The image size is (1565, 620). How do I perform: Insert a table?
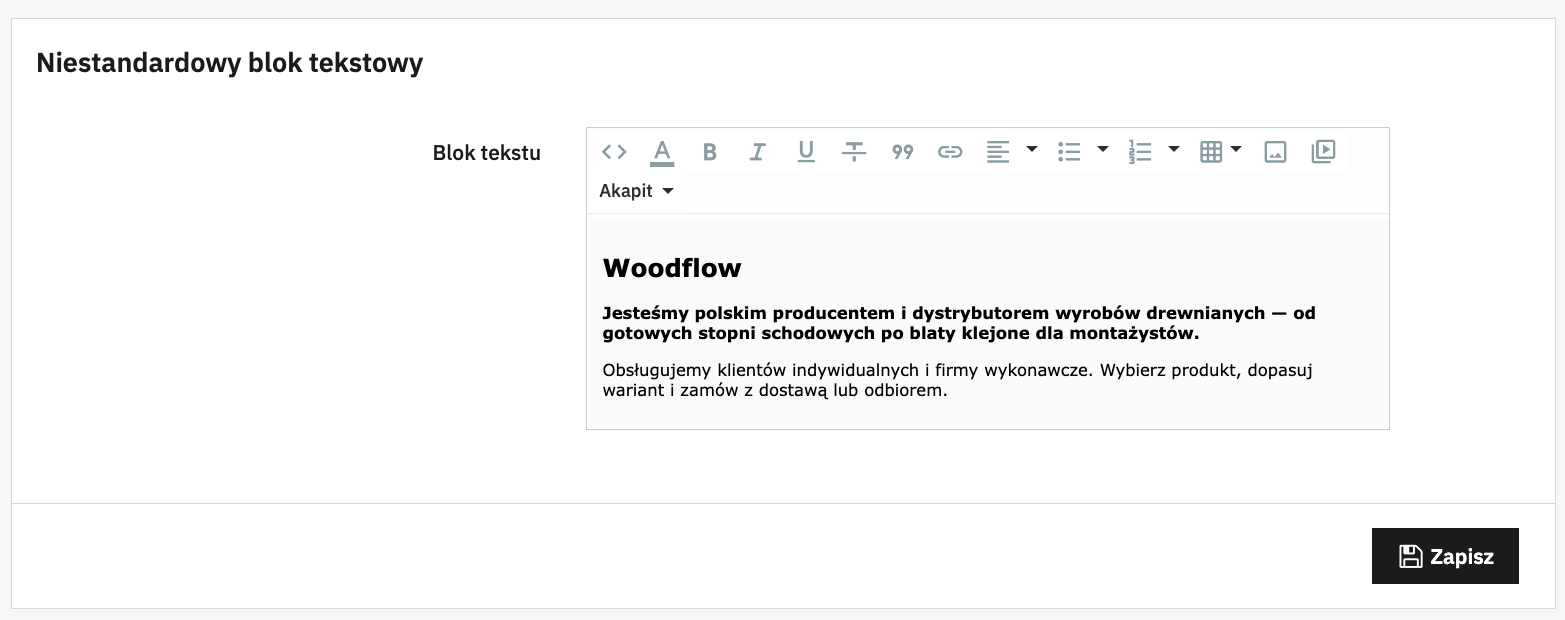1211,152
